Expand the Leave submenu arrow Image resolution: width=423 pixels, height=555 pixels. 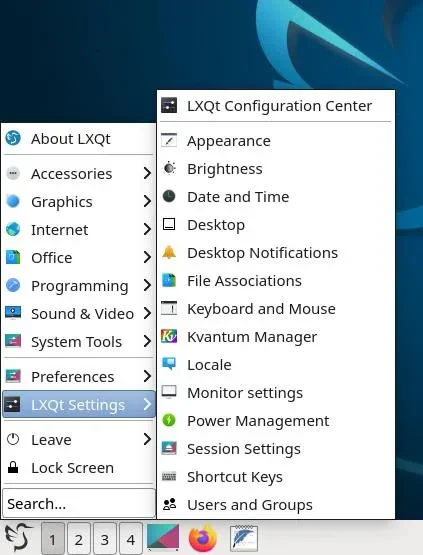pyautogui.click(x=147, y=439)
